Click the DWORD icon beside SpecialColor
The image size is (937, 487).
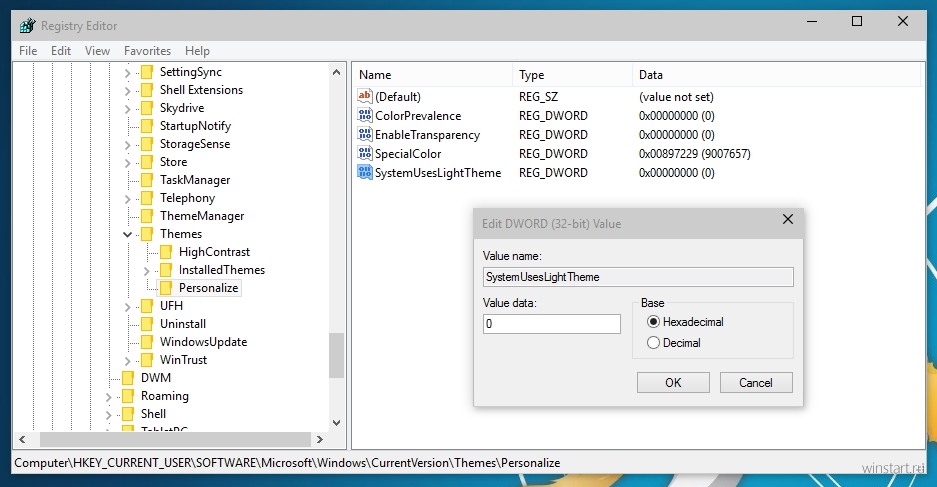click(x=364, y=154)
